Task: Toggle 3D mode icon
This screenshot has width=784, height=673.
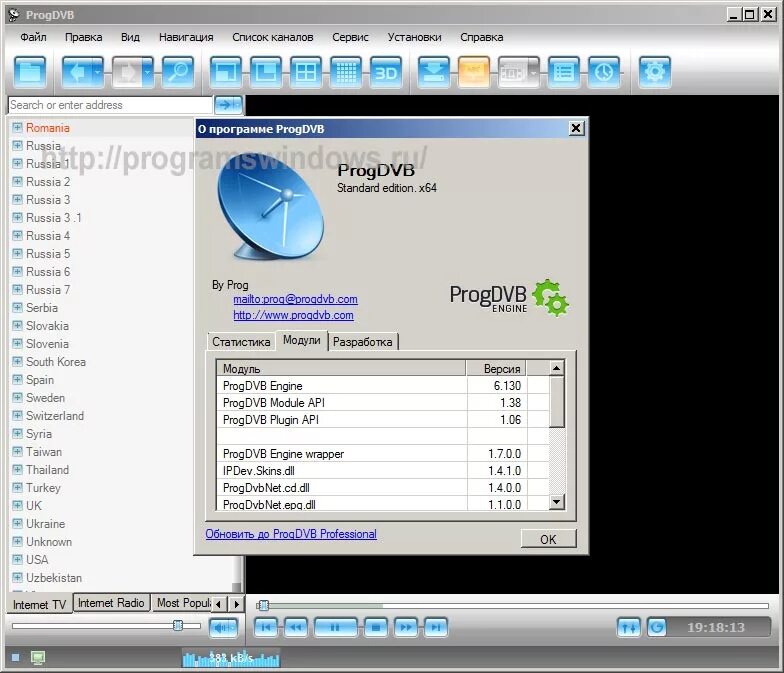Action: (386, 72)
